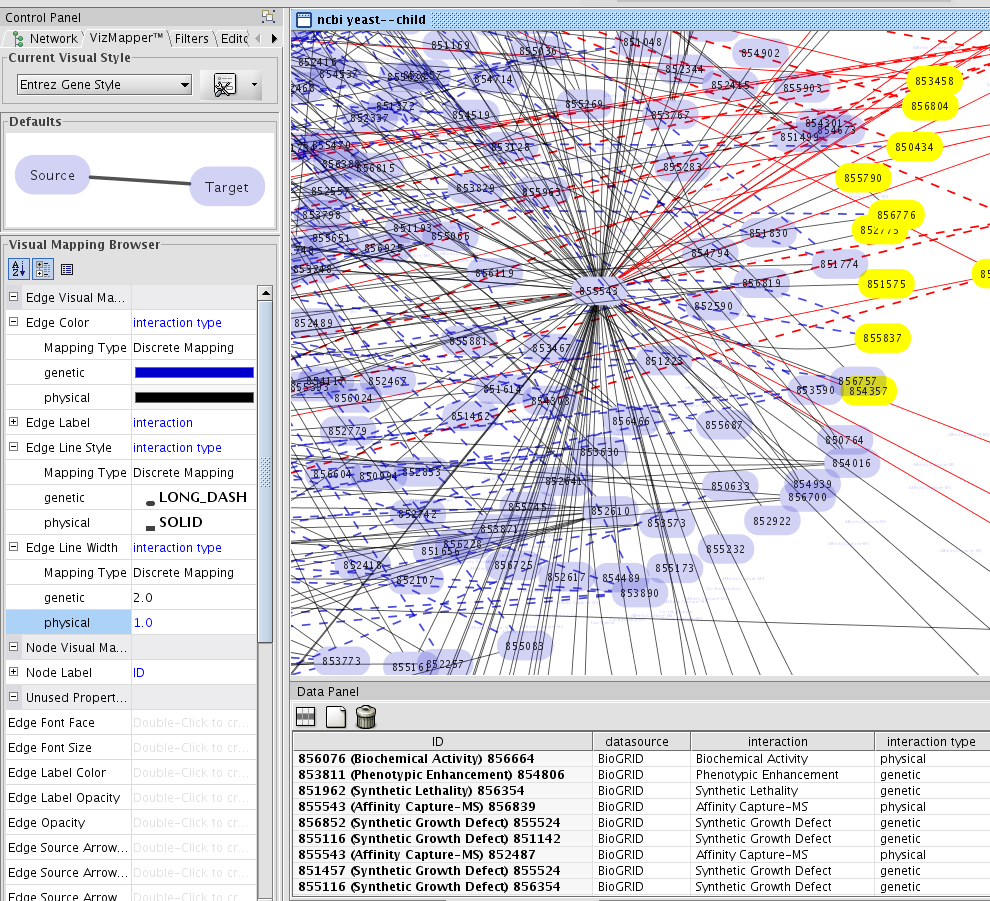The height and width of the screenshot is (901, 990).
Task: Click Target node in Defaults preview
Action: 227,187
